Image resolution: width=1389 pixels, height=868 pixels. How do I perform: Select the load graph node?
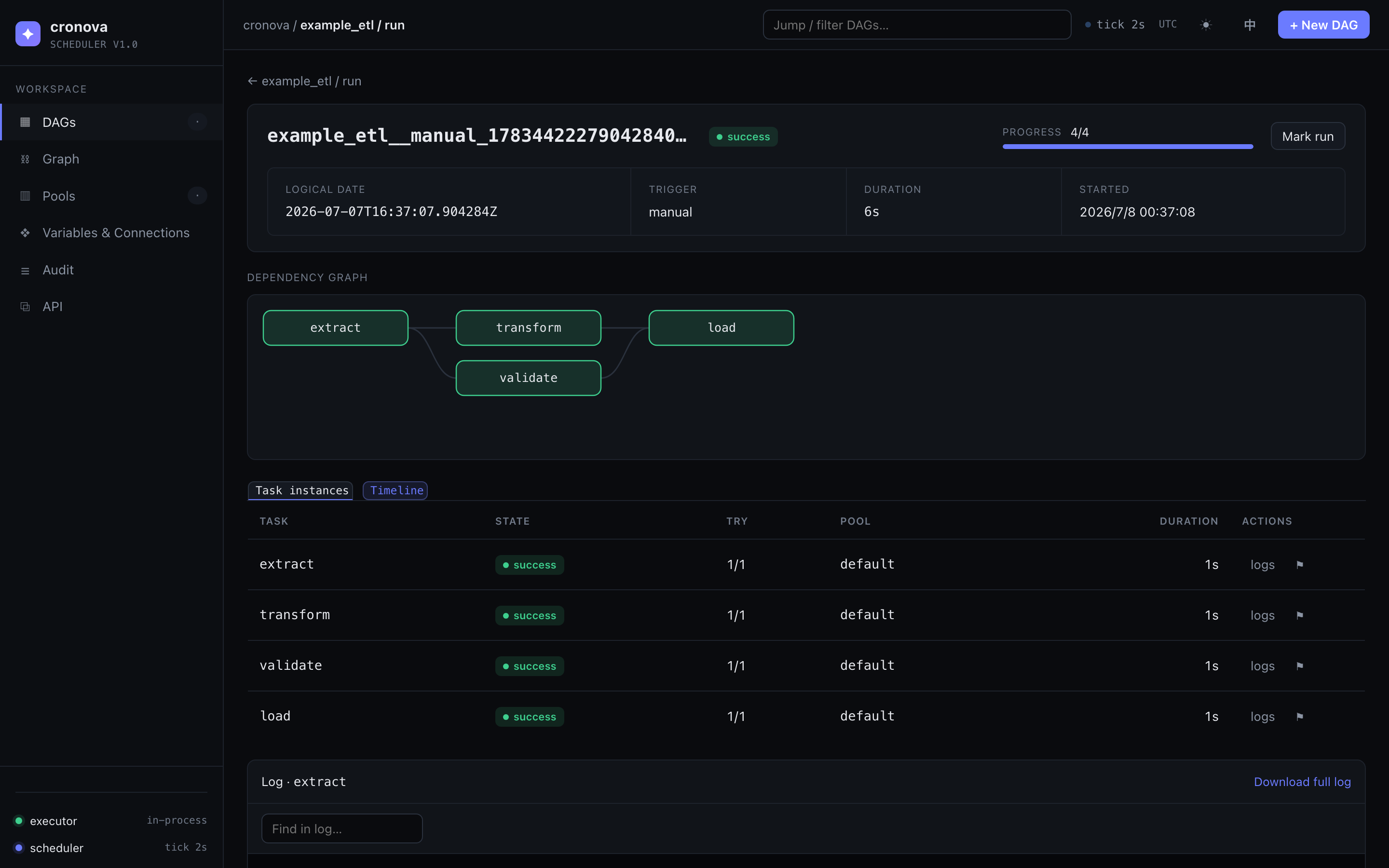[721, 328]
